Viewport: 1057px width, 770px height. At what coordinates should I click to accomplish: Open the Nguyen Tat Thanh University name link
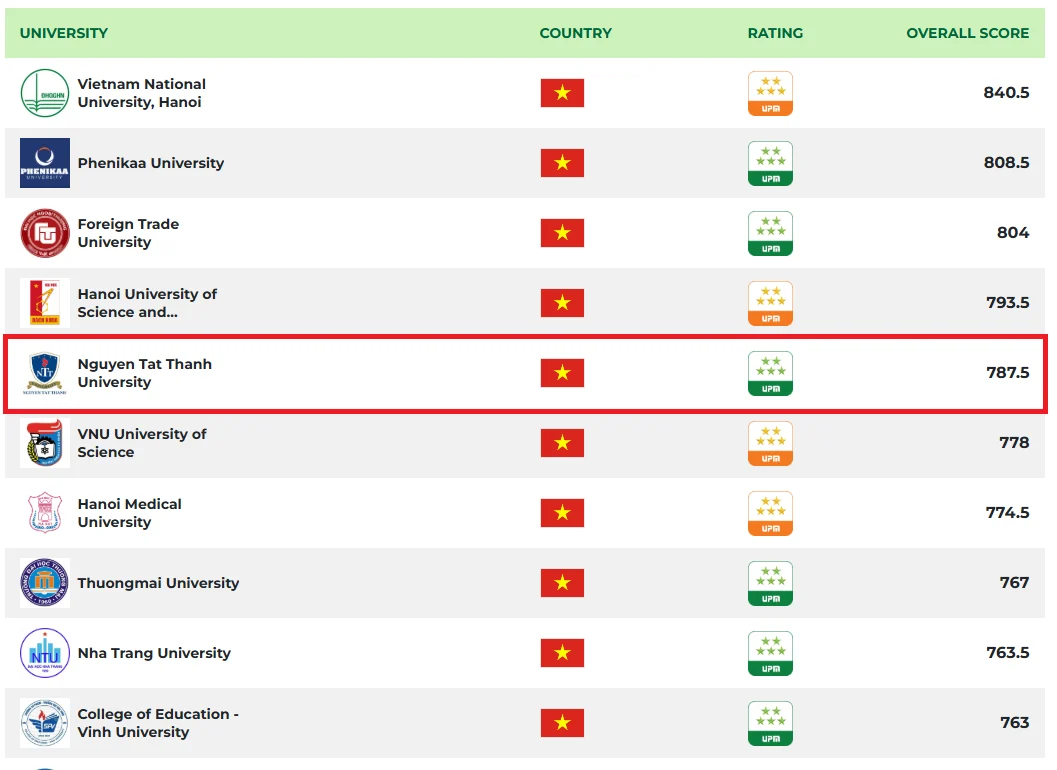[144, 373]
